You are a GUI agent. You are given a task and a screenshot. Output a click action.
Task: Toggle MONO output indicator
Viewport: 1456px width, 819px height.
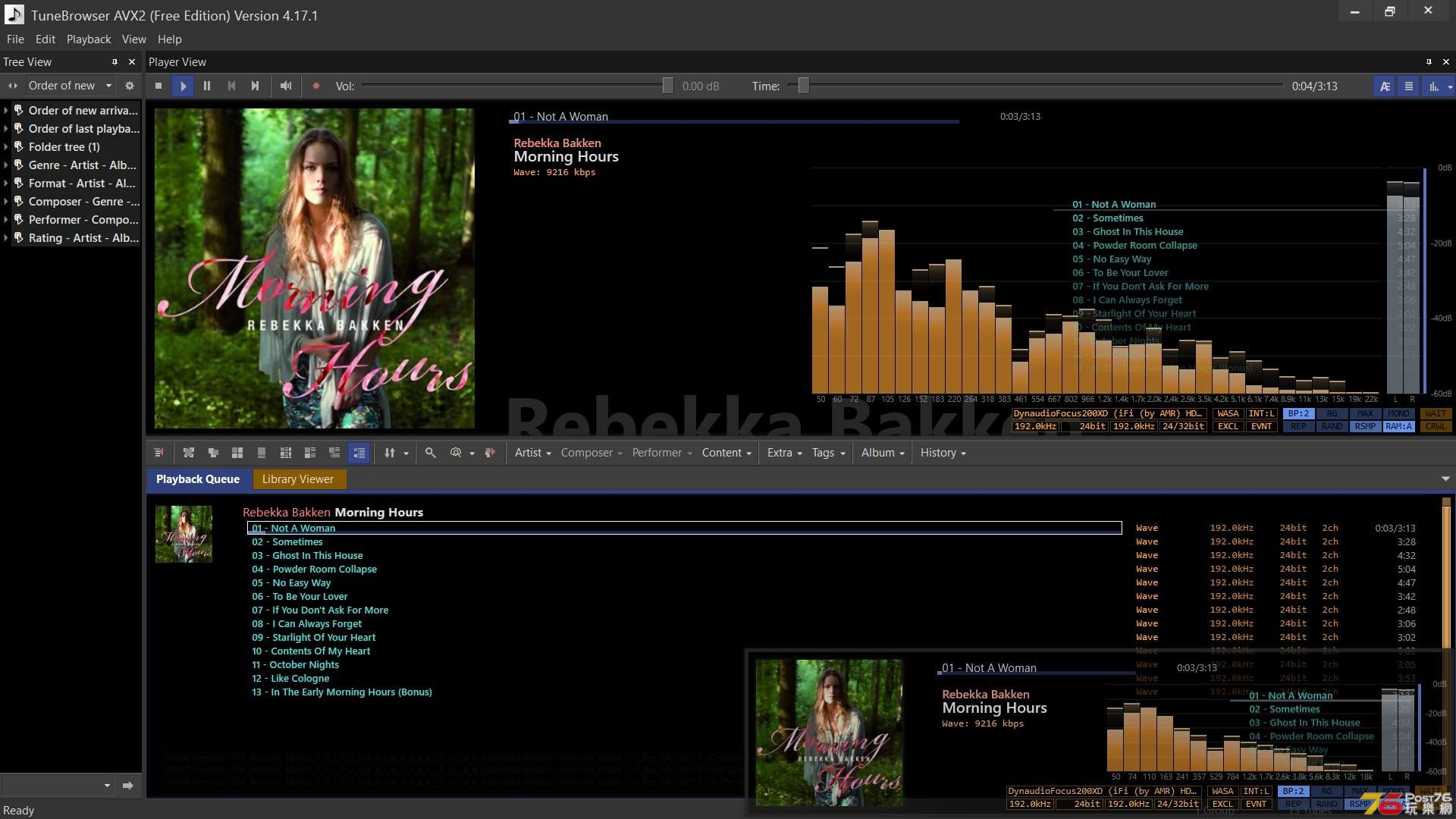point(1398,414)
